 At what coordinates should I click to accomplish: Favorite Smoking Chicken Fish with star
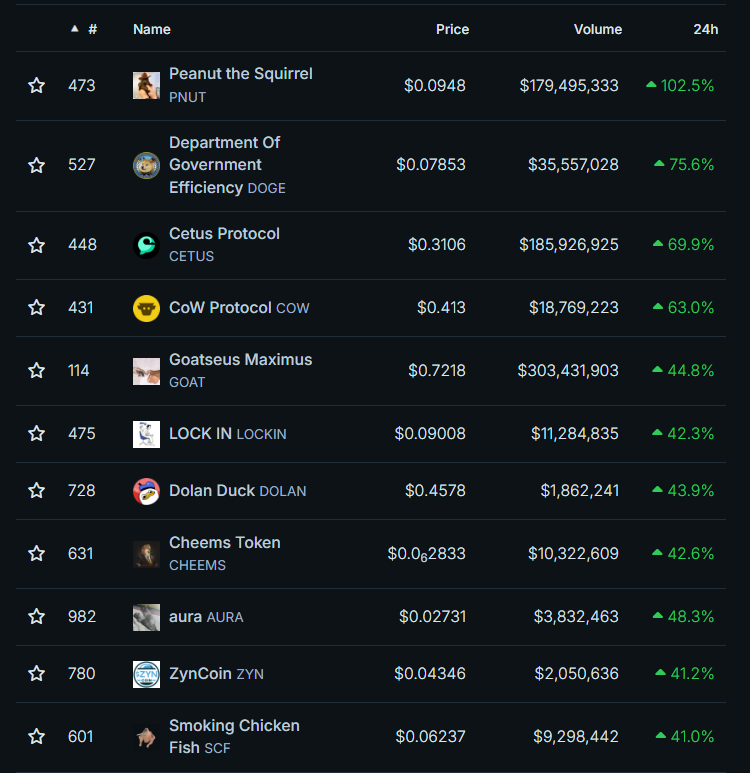pos(36,737)
